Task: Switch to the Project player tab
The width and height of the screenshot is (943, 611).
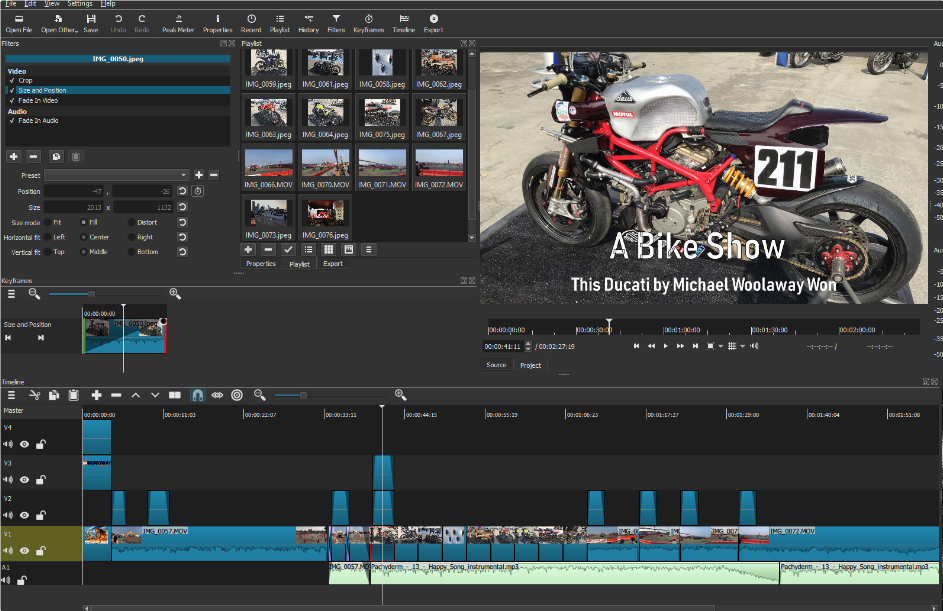Action: [x=530, y=365]
